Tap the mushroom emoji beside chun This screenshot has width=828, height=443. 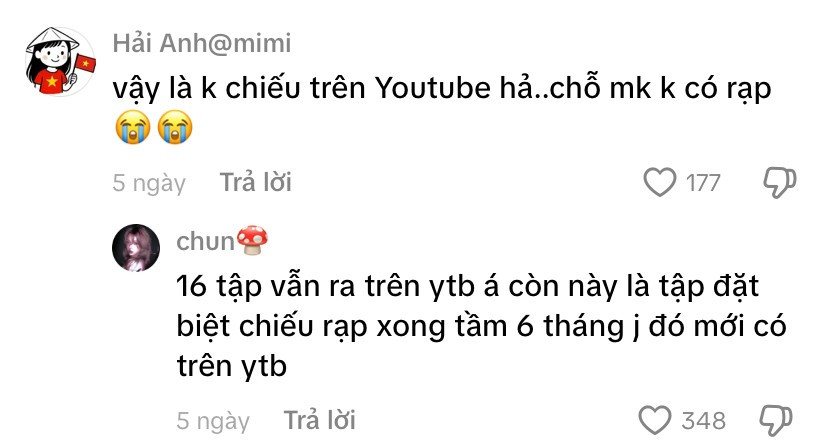tap(252, 241)
